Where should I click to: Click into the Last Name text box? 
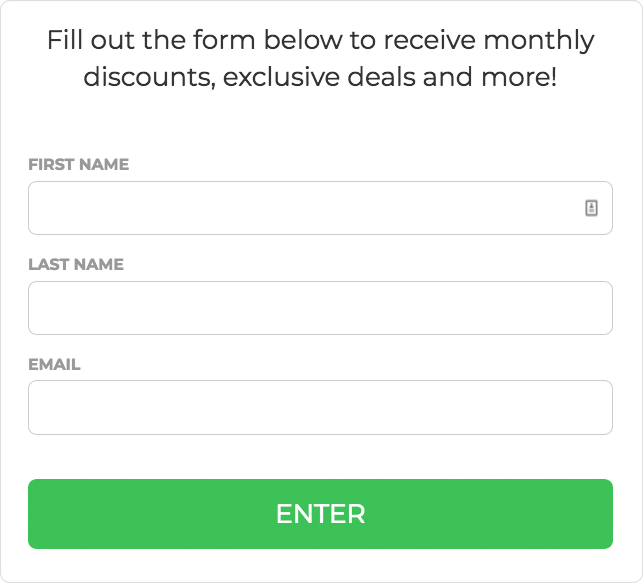[x=320, y=308]
